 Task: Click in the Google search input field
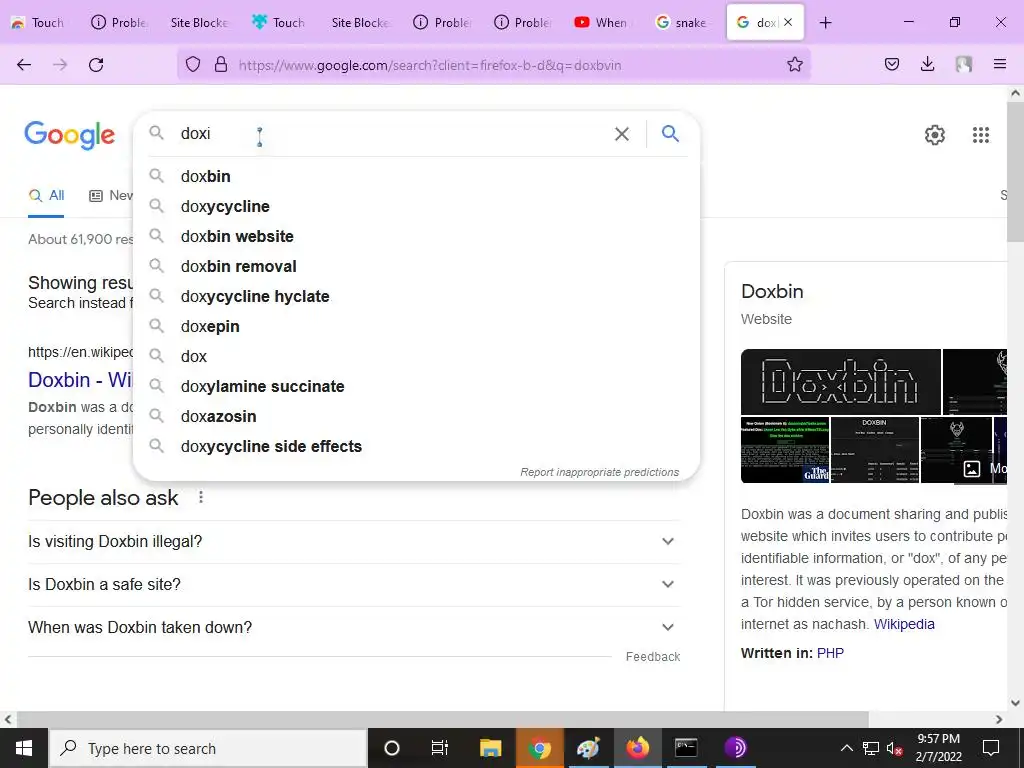[392, 134]
